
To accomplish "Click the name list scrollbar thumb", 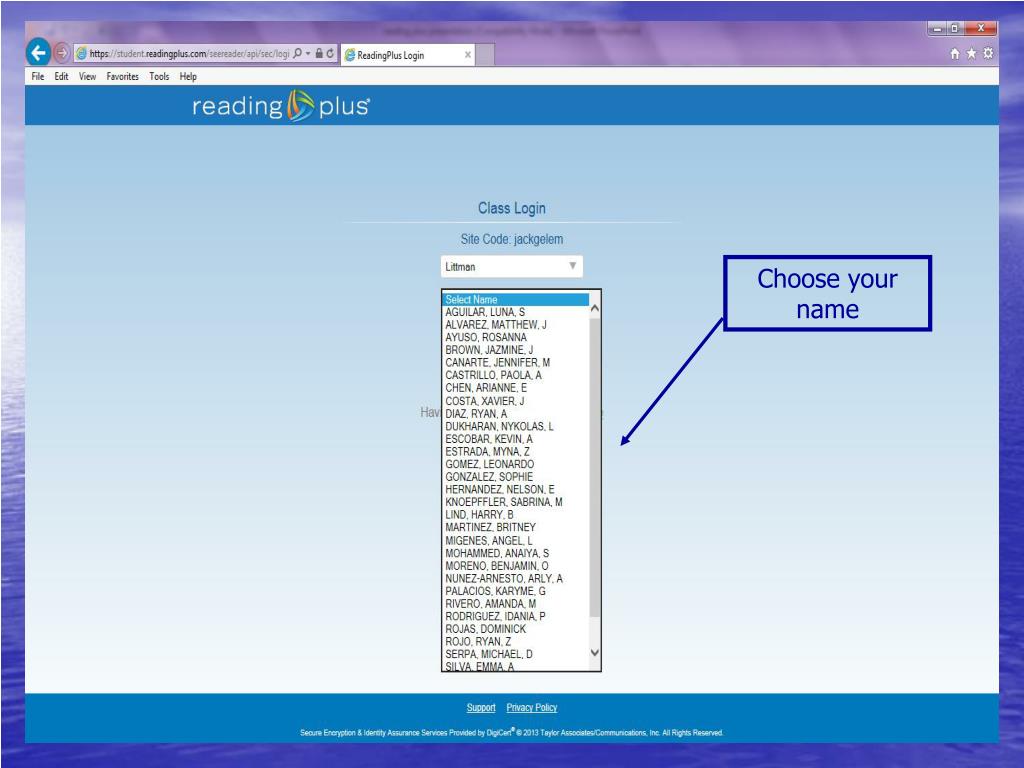I will [594, 467].
